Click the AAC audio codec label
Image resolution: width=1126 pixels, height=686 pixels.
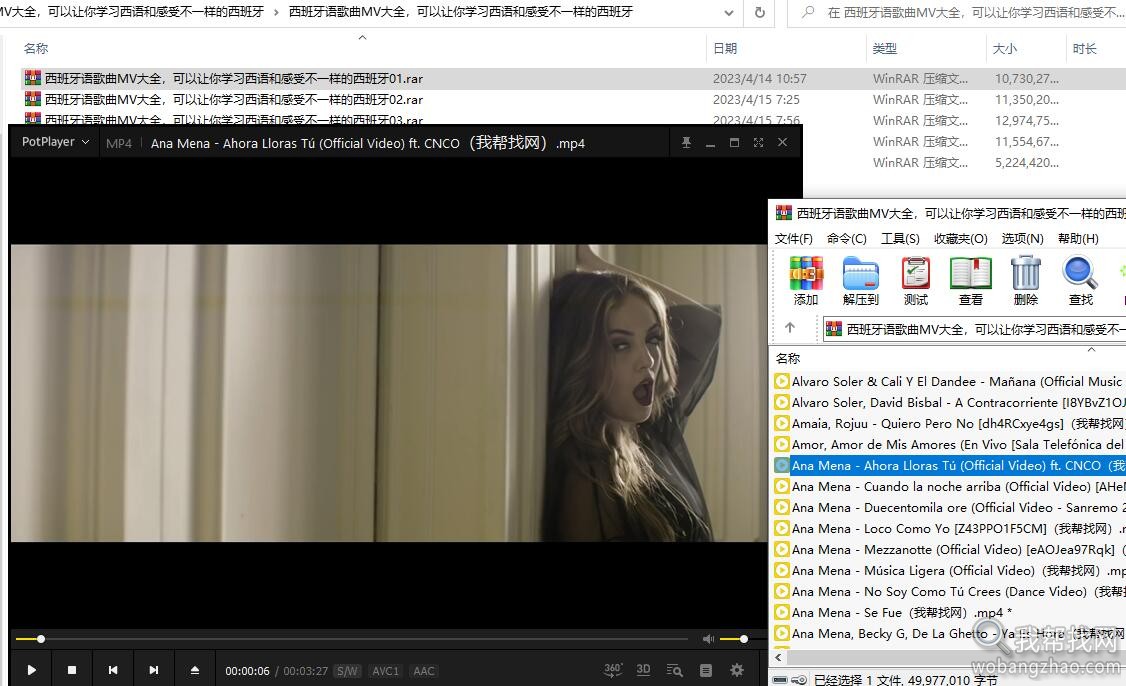424,671
